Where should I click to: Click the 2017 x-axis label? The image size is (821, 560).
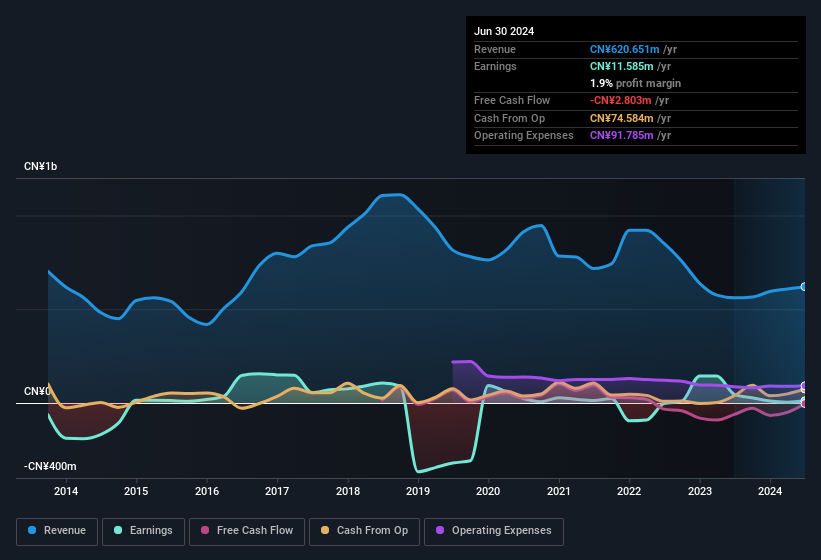[277, 491]
